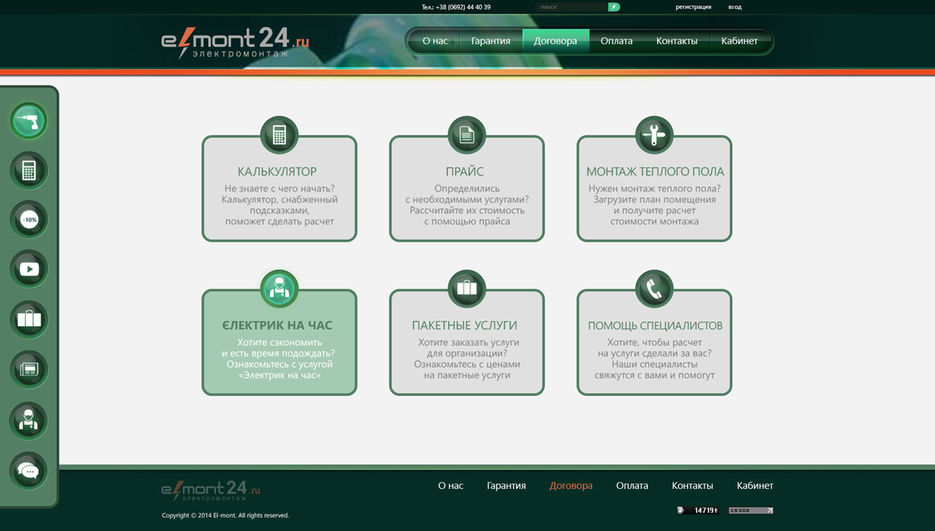Click the electrician worker sidebar icon
Viewport: 935px width, 531px height.
[x=29, y=420]
